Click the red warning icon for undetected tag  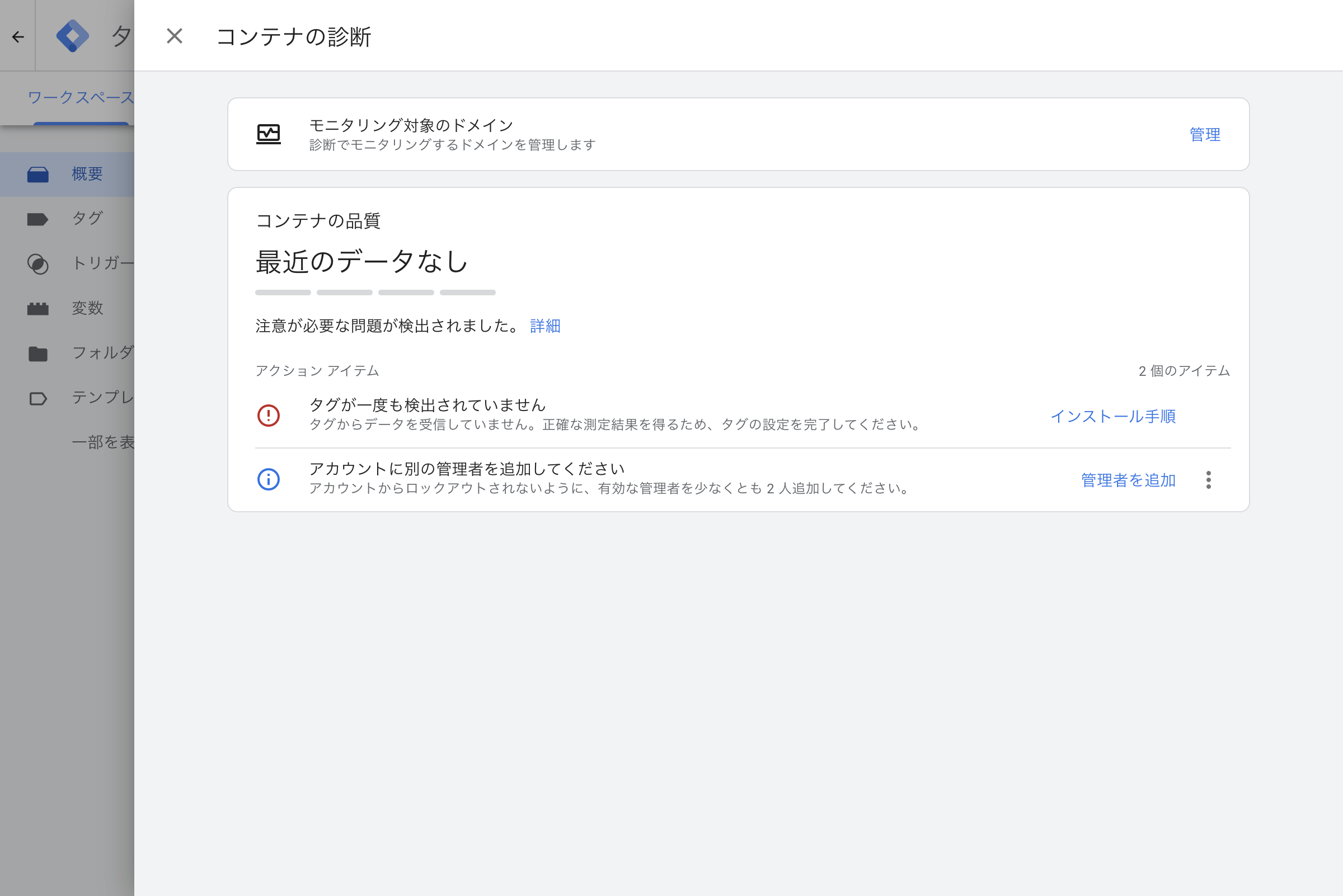[268, 416]
